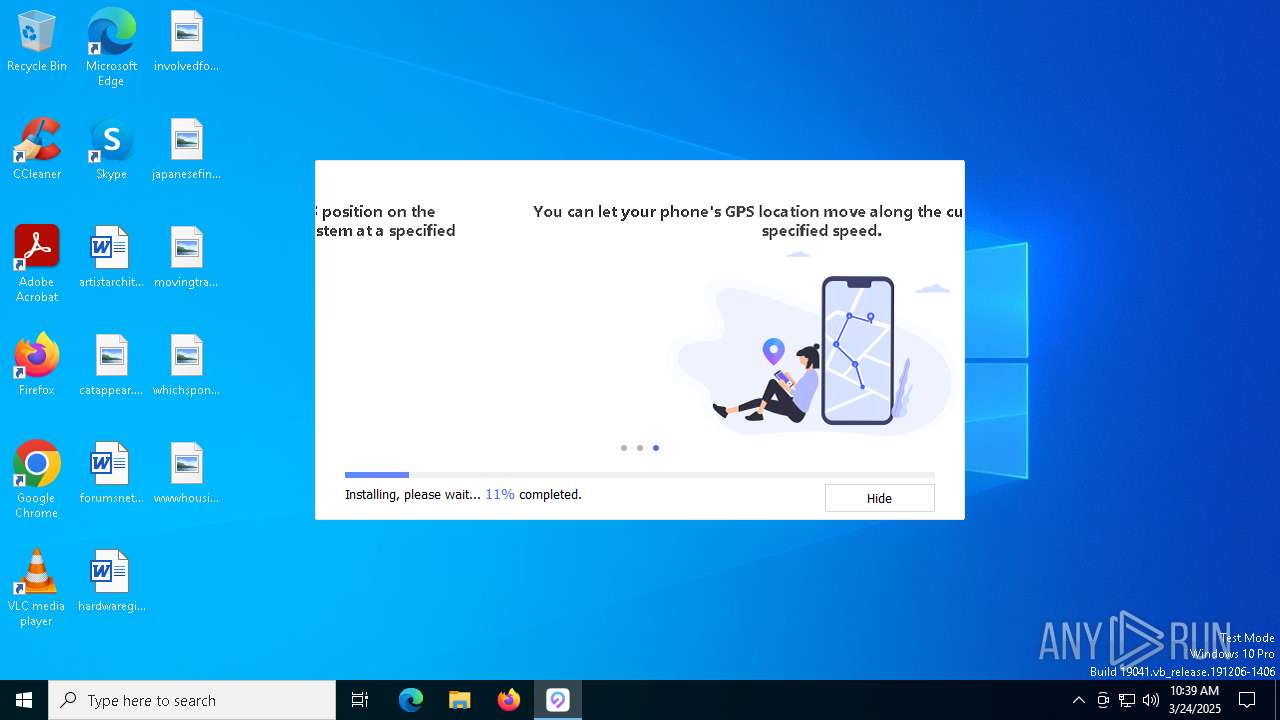The height and width of the screenshot is (720, 1280).
Task: Click the meet now tray icon
Action: click(x=1103, y=700)
